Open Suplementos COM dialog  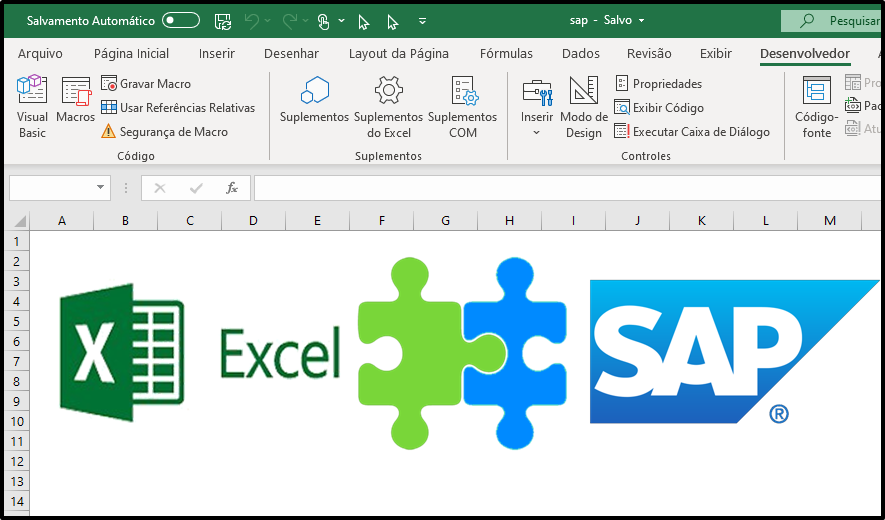pos(462,106)
